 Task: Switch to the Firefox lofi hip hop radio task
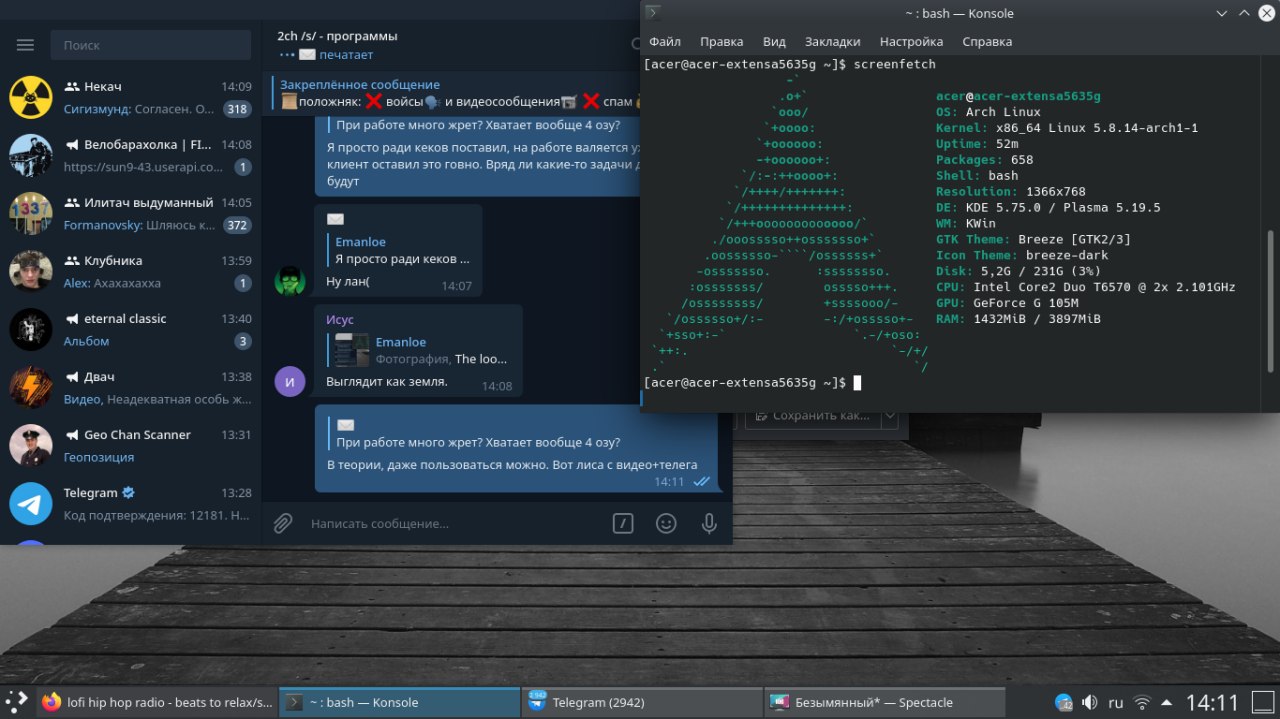point(156,702)
